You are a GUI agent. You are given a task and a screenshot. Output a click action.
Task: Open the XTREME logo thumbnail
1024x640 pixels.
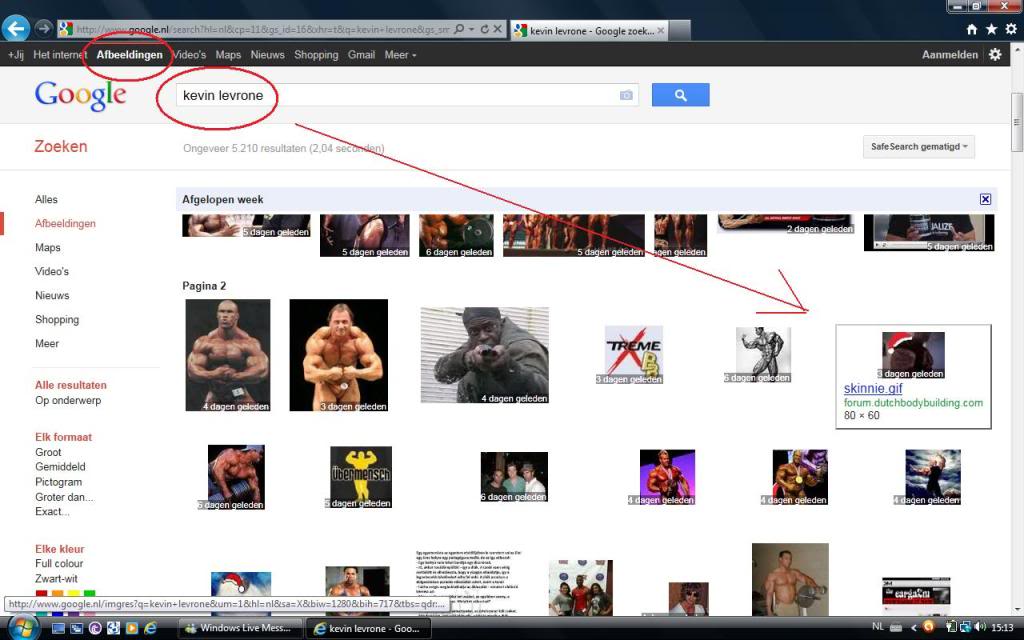[633, 355]
